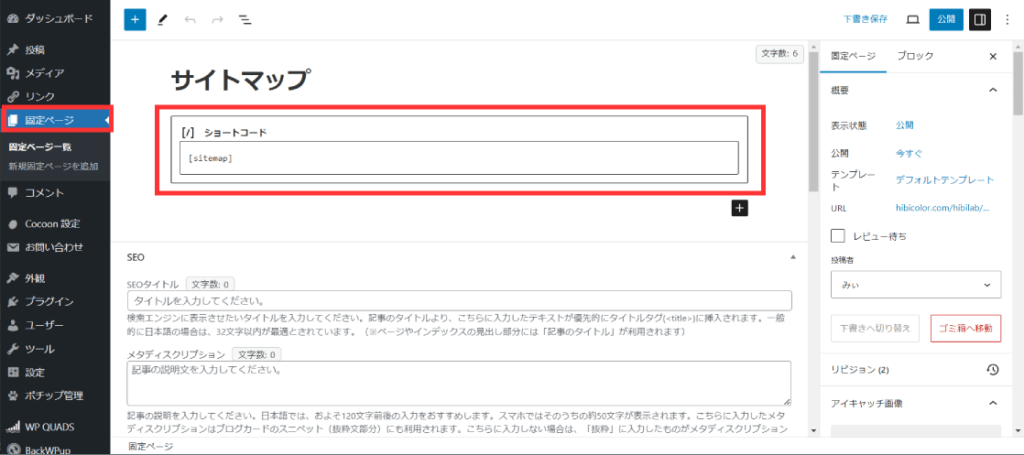Open revision history clock icon
1024x455 pixels.
click(x=992, y=369)
